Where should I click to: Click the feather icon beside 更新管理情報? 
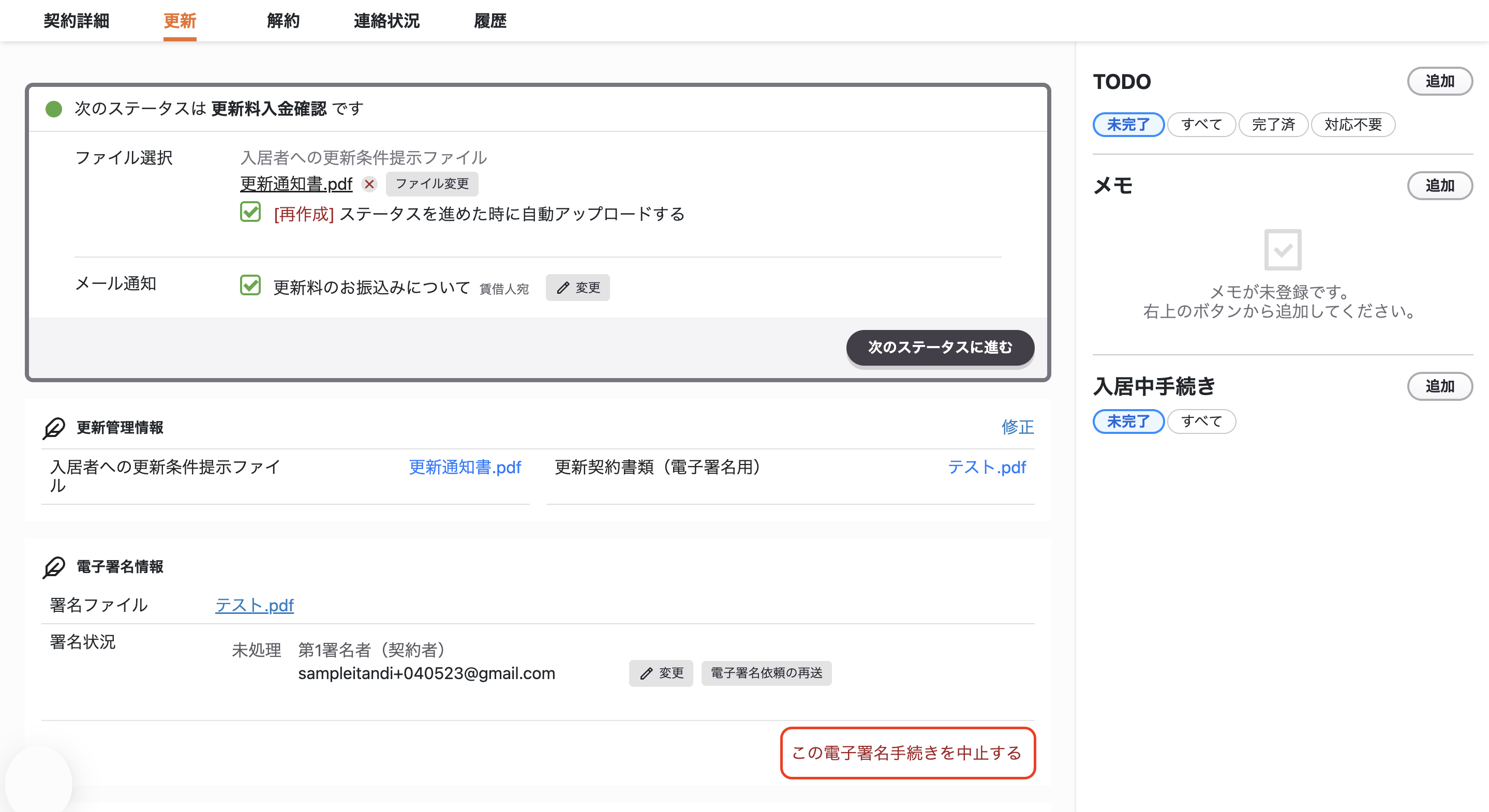54,428
